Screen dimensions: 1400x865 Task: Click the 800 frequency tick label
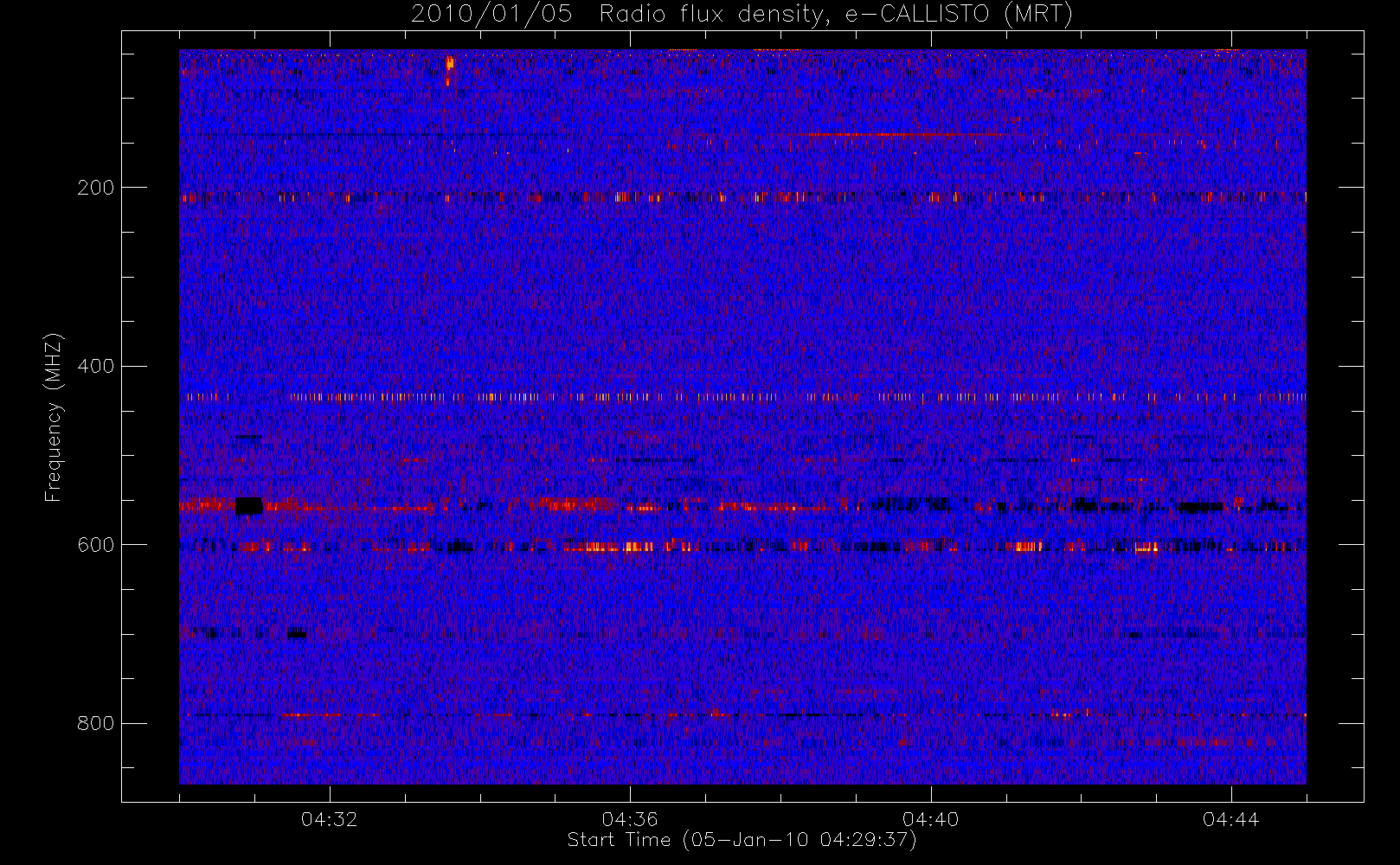[95, 724]
